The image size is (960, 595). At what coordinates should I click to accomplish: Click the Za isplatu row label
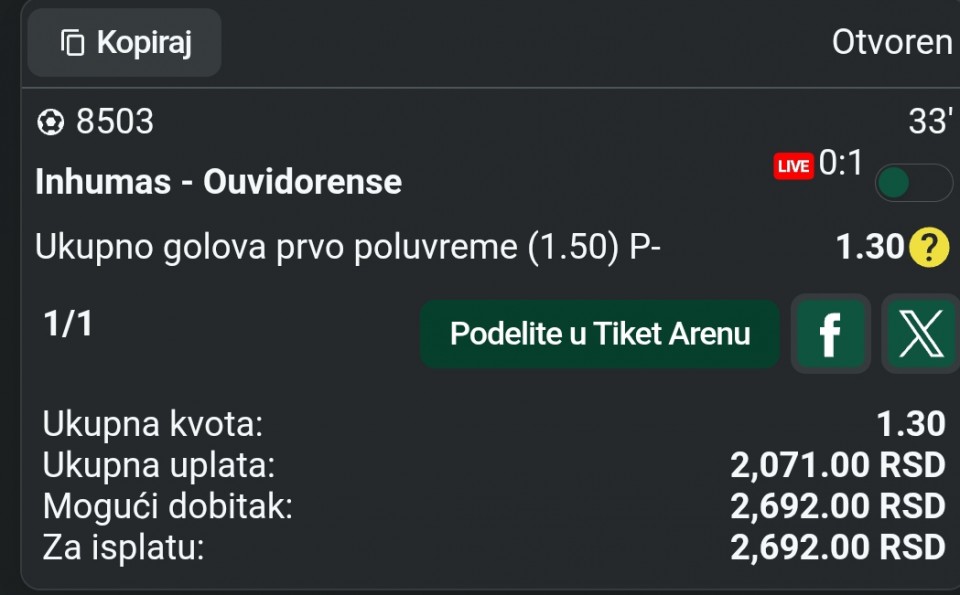tap(123, 548)
